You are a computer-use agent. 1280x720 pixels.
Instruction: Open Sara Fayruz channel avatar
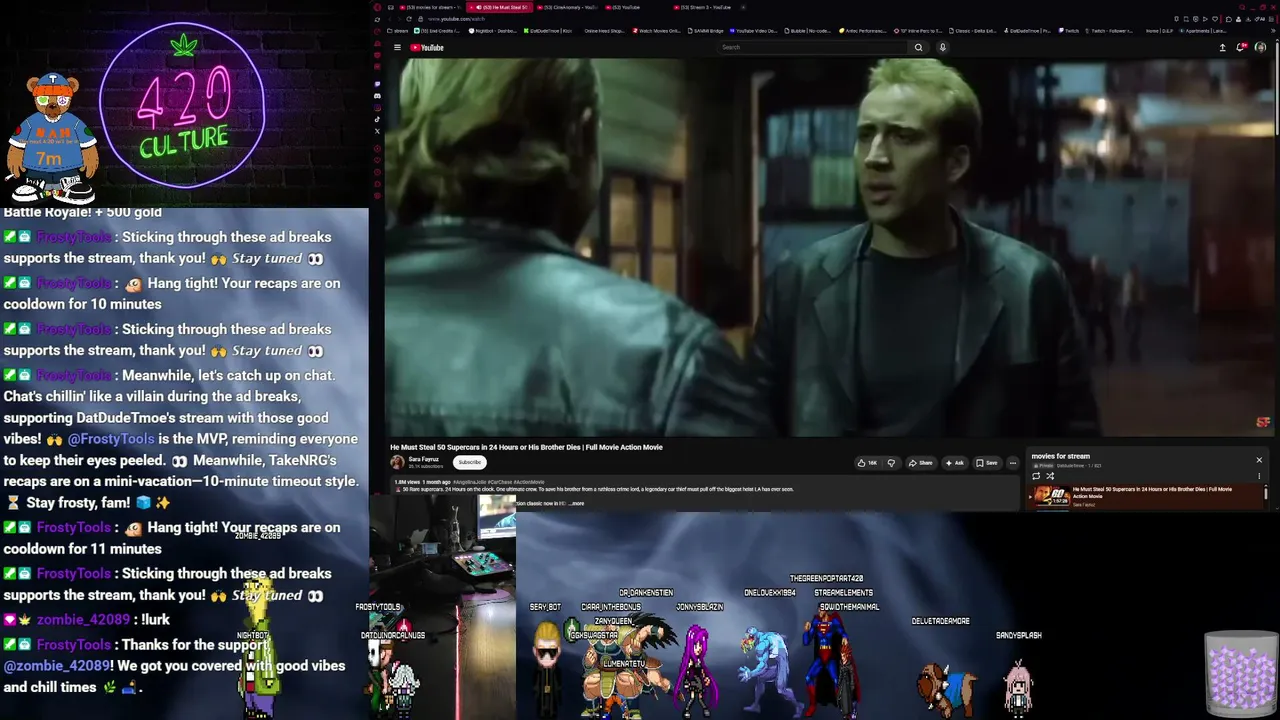pos(397,462)
